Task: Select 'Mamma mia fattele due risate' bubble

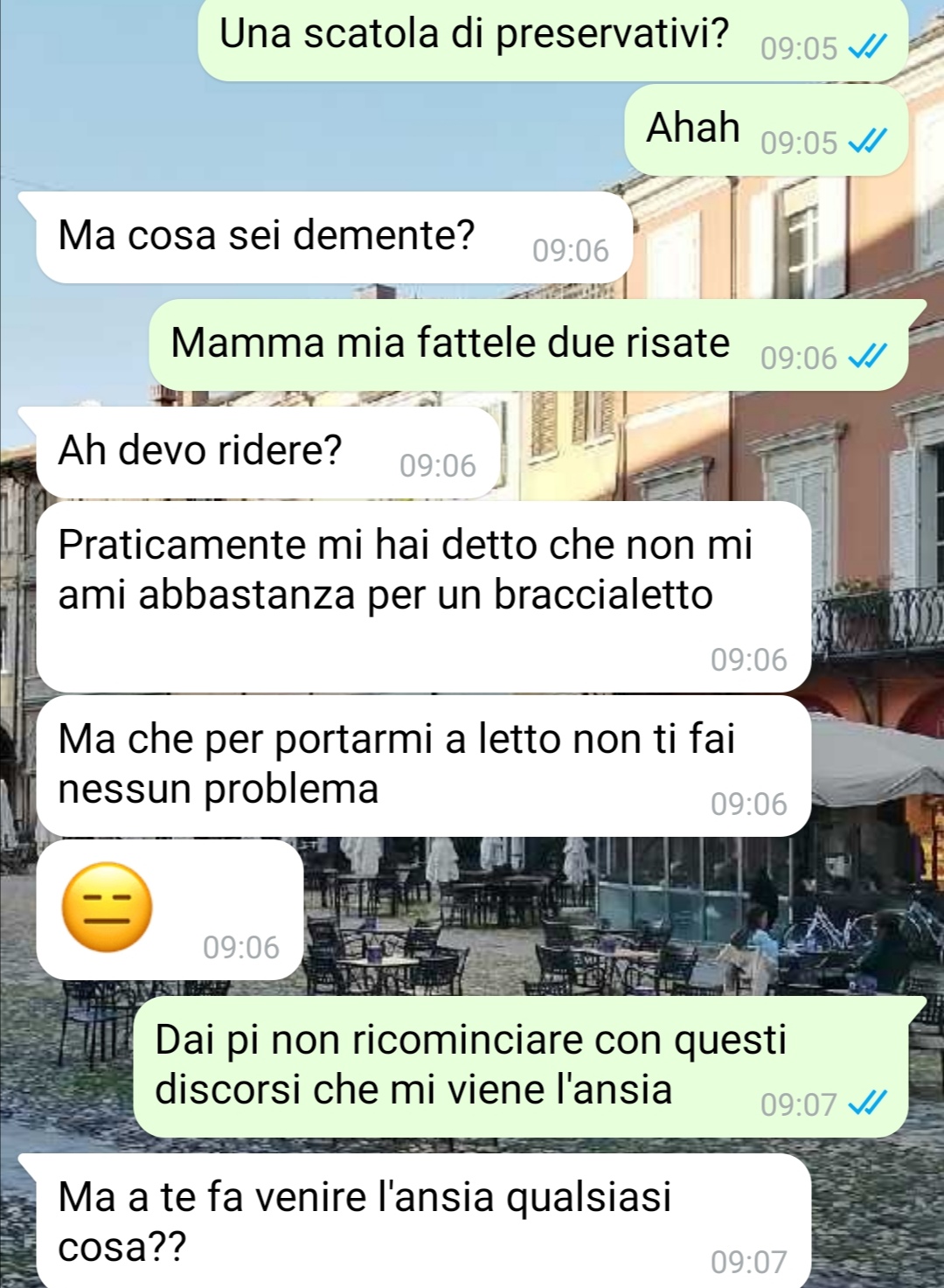Action: click(x=529, y=345)
